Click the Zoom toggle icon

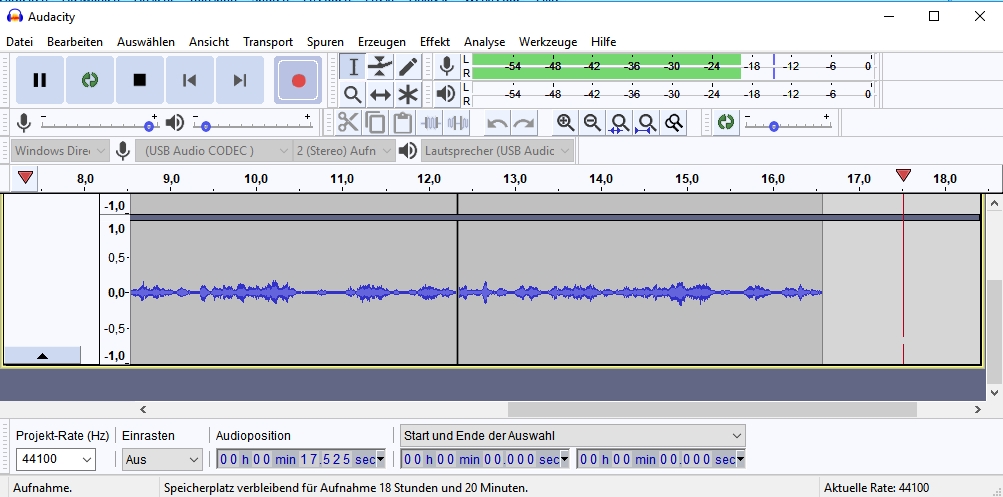coord(674,122)
